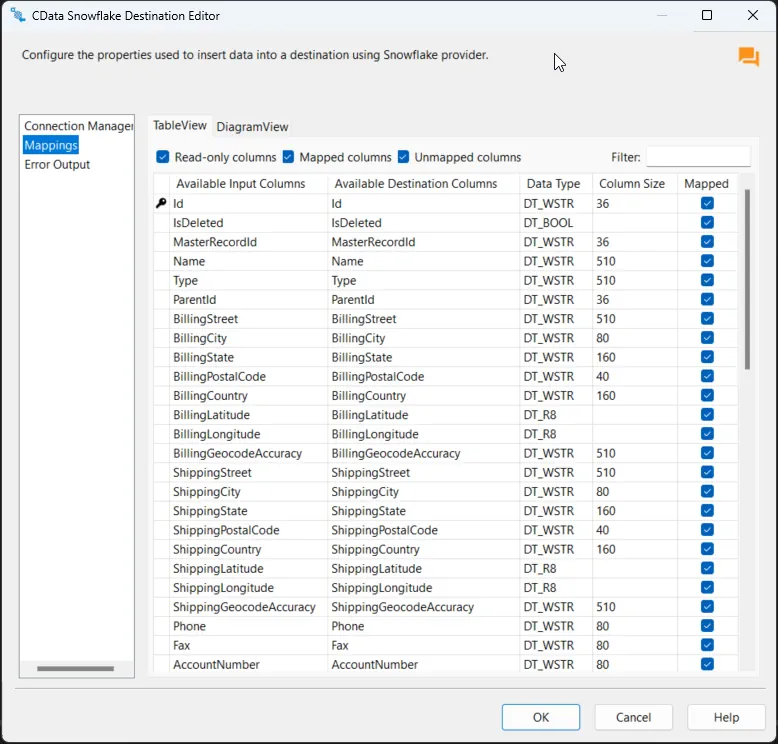Maximize the editor window

tap(707, 16)
